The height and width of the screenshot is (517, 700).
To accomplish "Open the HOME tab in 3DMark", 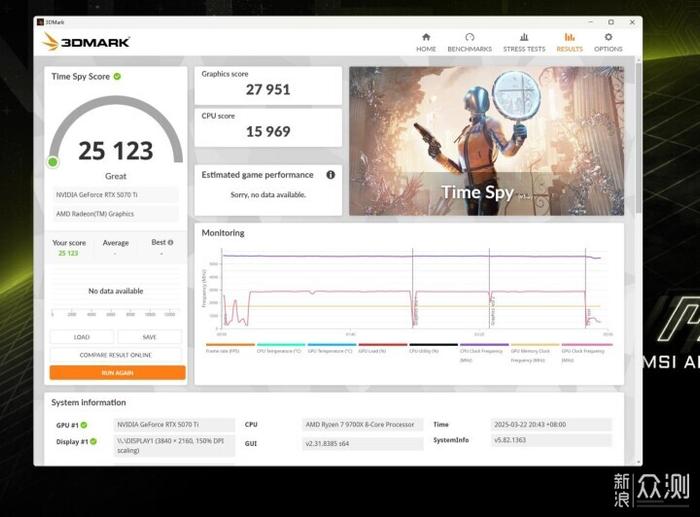I will tap(426, 43).
